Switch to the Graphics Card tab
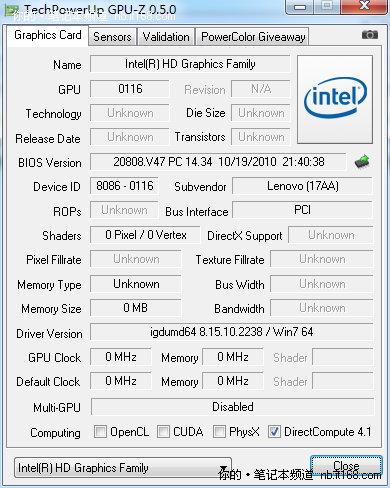This screenshot has height=488, width=390. [x=48, y=35]
